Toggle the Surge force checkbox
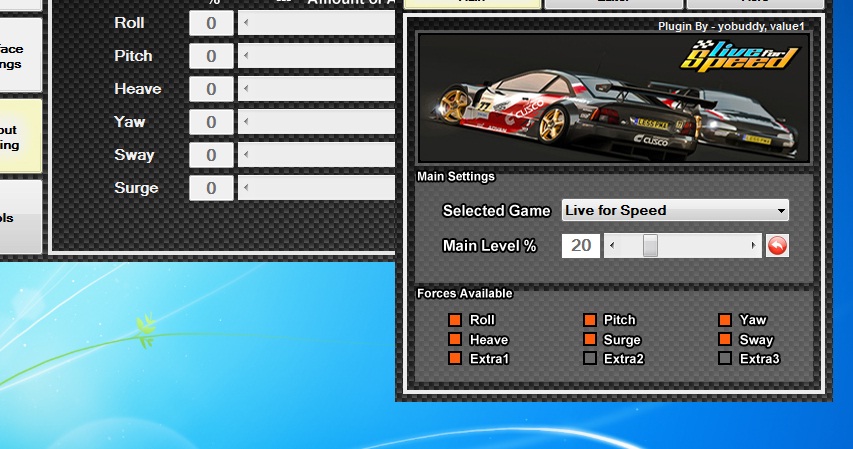 (x=590, y=340)
